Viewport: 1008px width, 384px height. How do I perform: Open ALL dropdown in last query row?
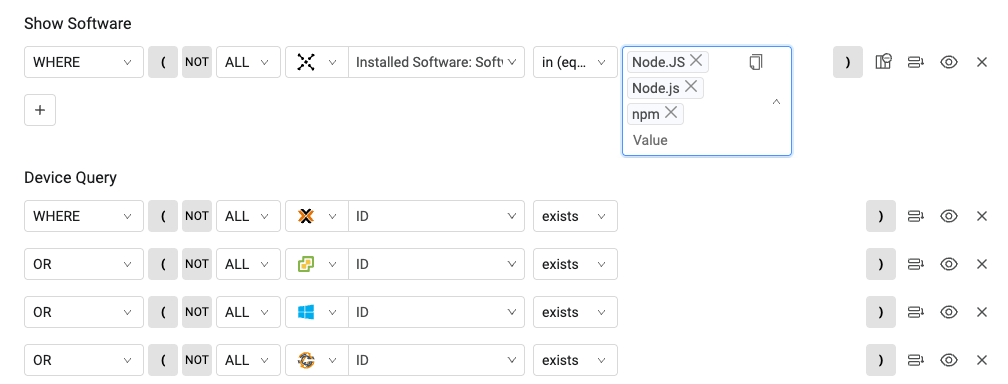pos(248,360)
